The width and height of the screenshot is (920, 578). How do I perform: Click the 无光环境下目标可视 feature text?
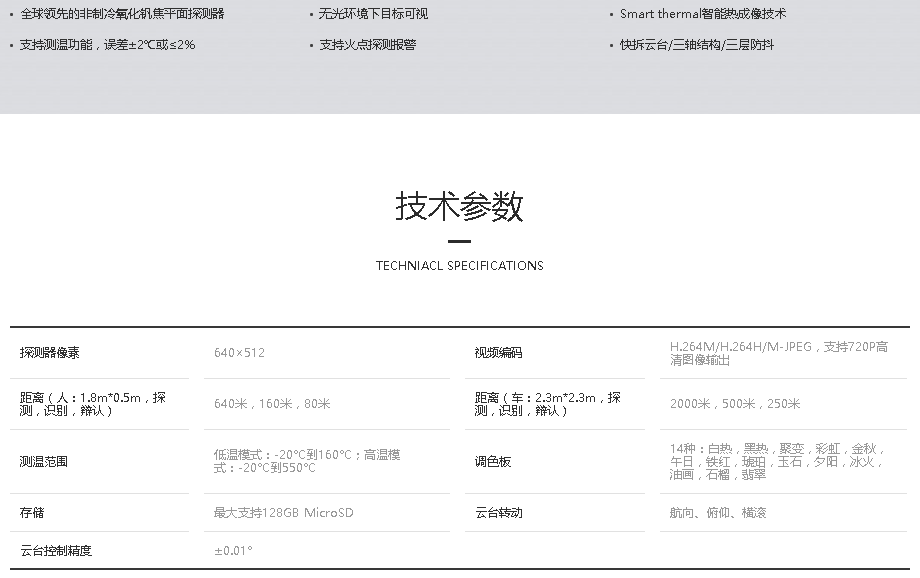coord(373,14)
